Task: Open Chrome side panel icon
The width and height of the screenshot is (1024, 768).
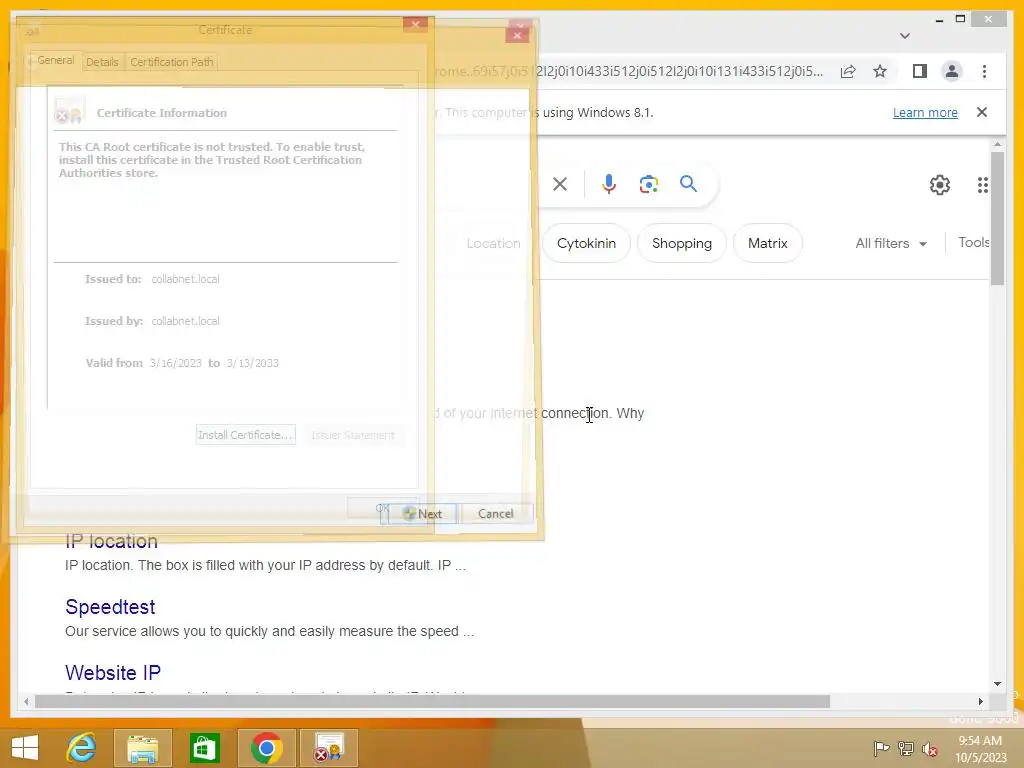Action: pyautogui.click(x=920, y=71)
